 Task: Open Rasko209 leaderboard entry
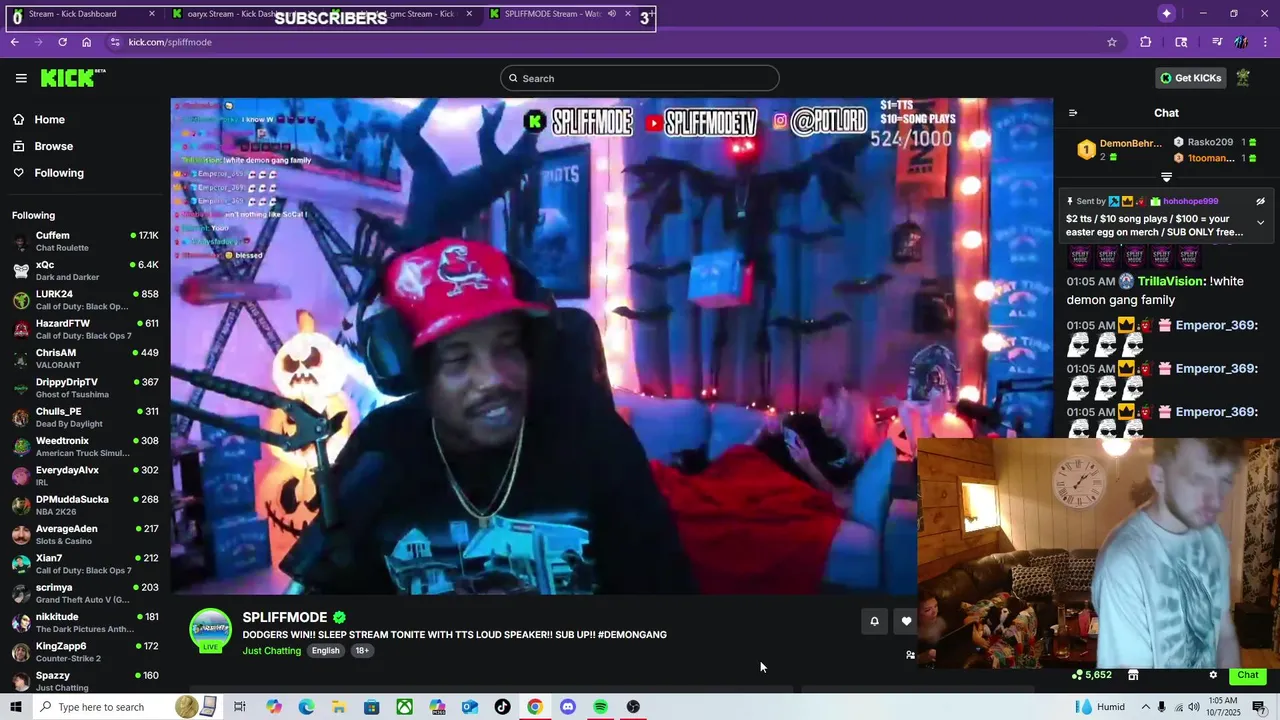[x=1215, y=142]
